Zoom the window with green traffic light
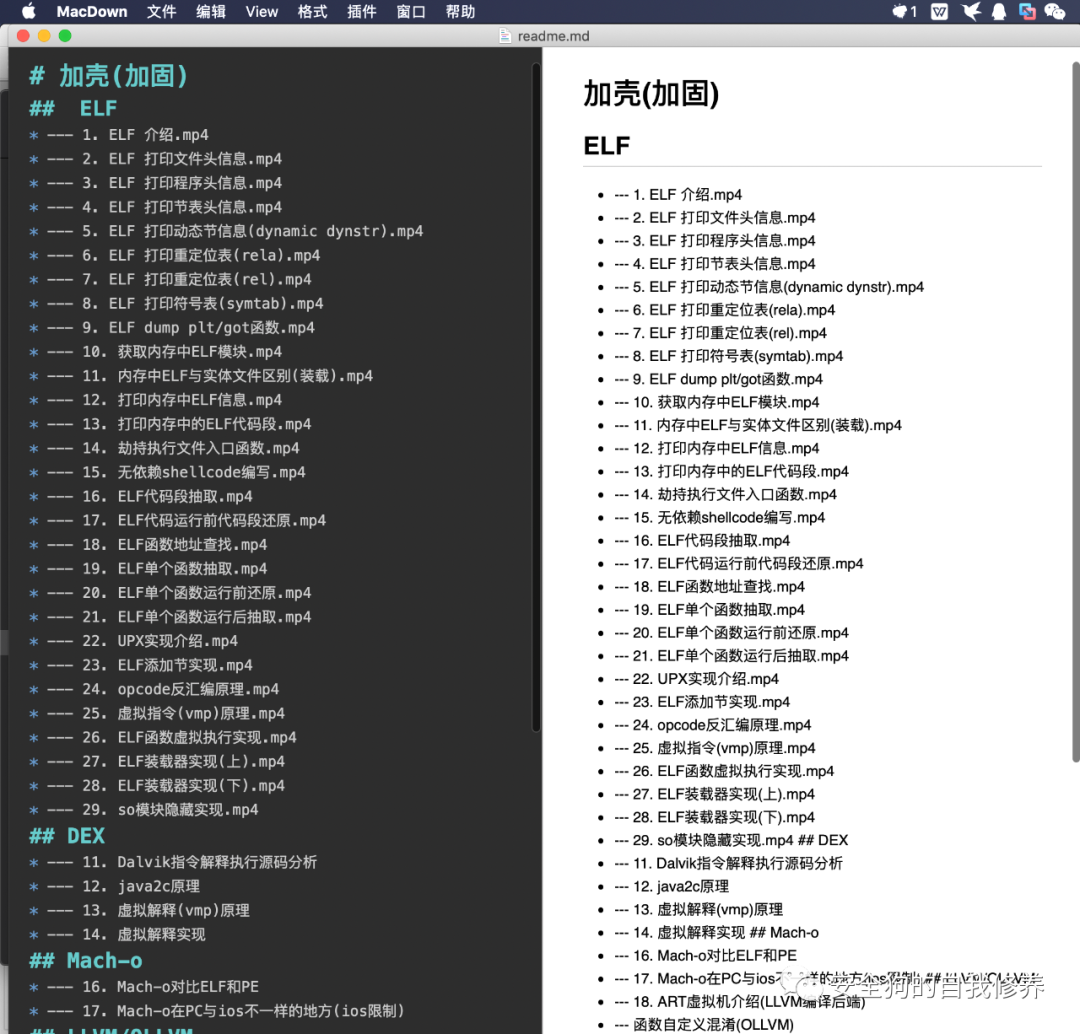 64,34
